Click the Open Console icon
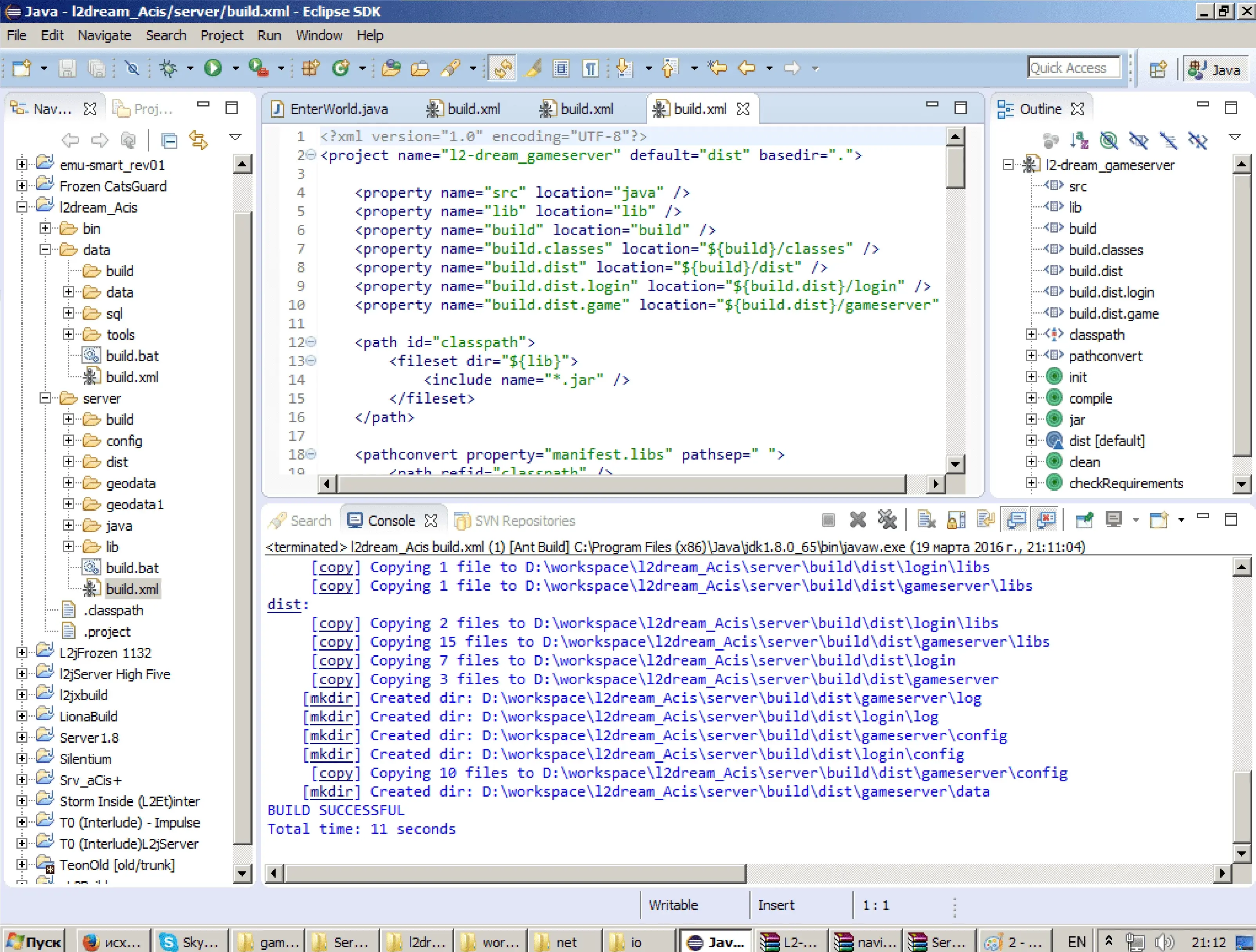Viewport: 1256px width, 952px height. tap(1159, 519)
